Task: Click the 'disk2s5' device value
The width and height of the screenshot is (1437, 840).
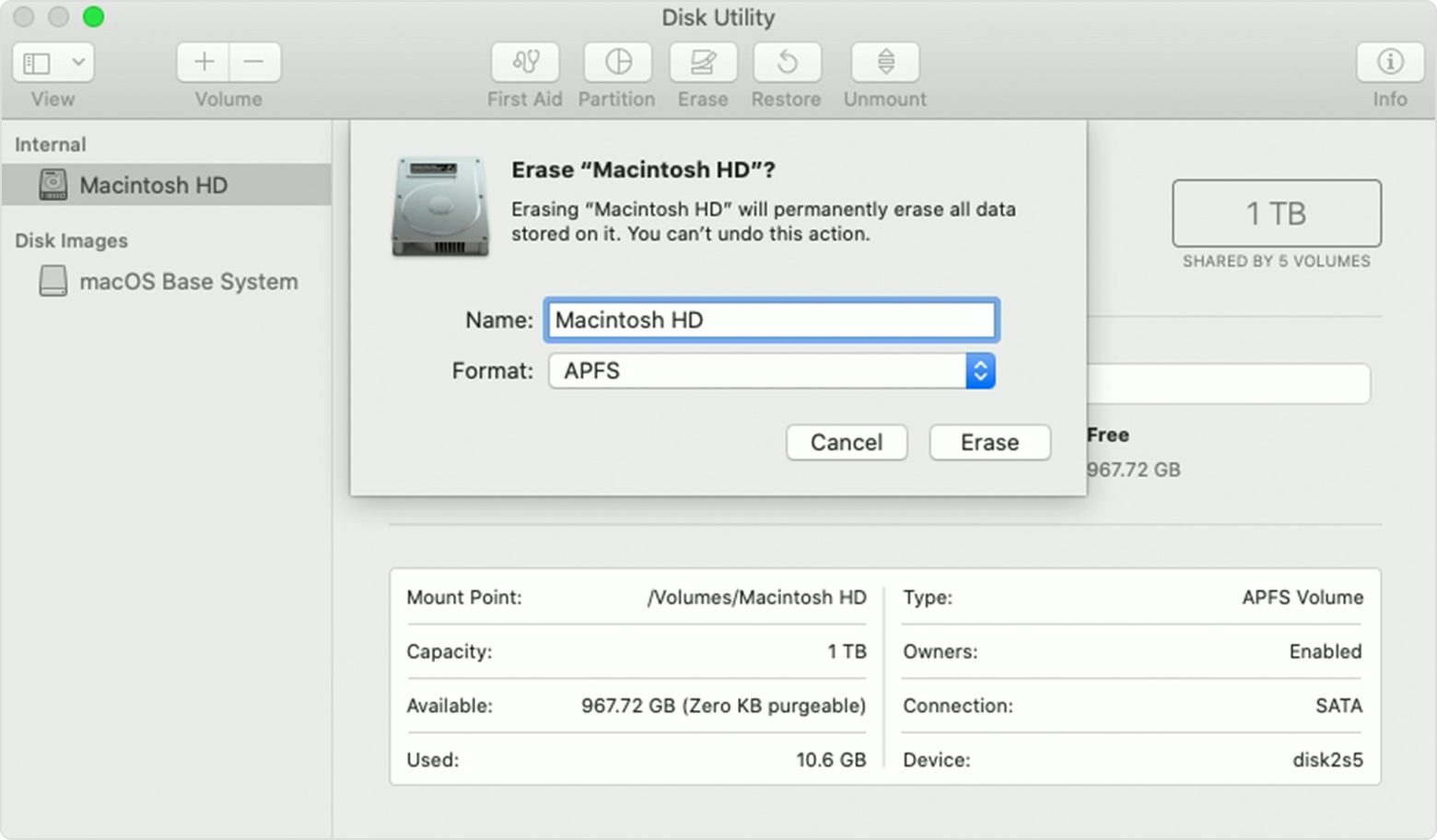Action: point(1327,760)
